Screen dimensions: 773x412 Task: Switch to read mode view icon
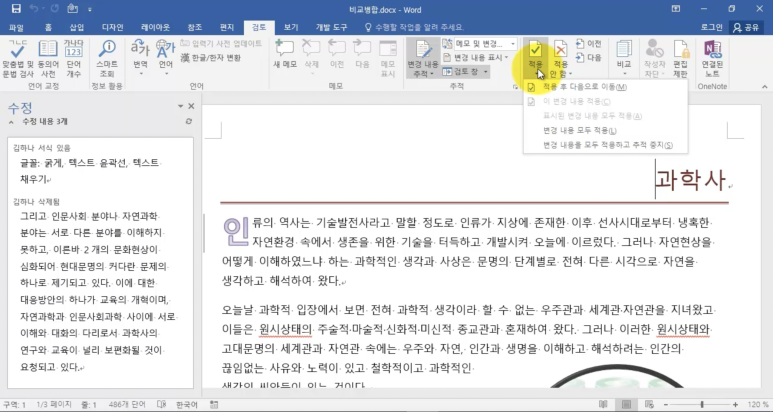(603, 405)
